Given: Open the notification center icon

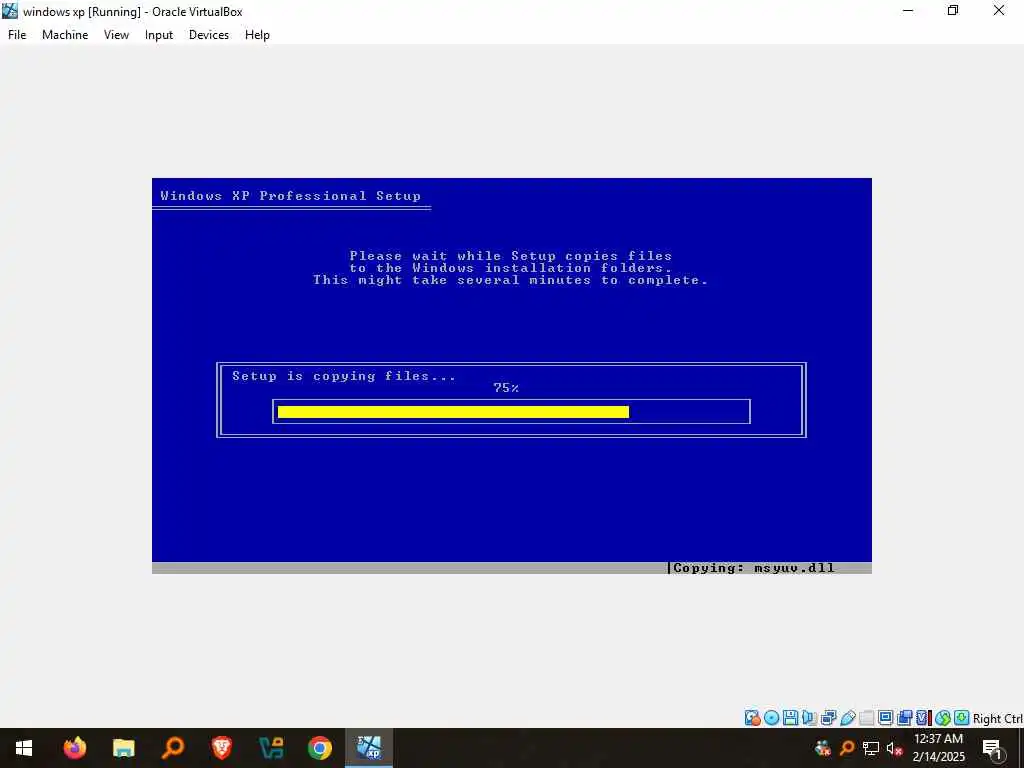Looking at the screenshot, I should coord(993,748).
